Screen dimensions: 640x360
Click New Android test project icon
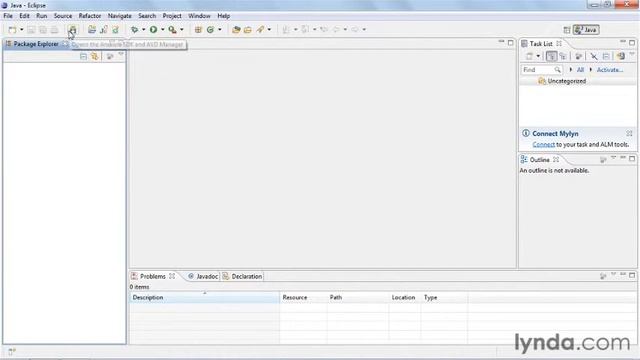coord(104,30)
